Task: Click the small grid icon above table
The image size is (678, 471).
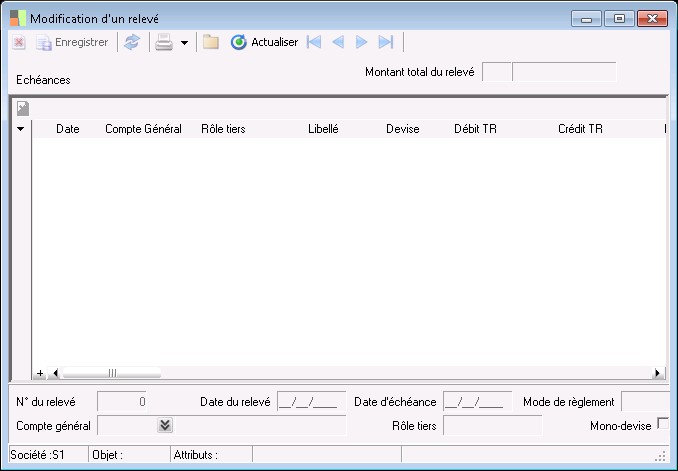Action: (x=22, y=108)
